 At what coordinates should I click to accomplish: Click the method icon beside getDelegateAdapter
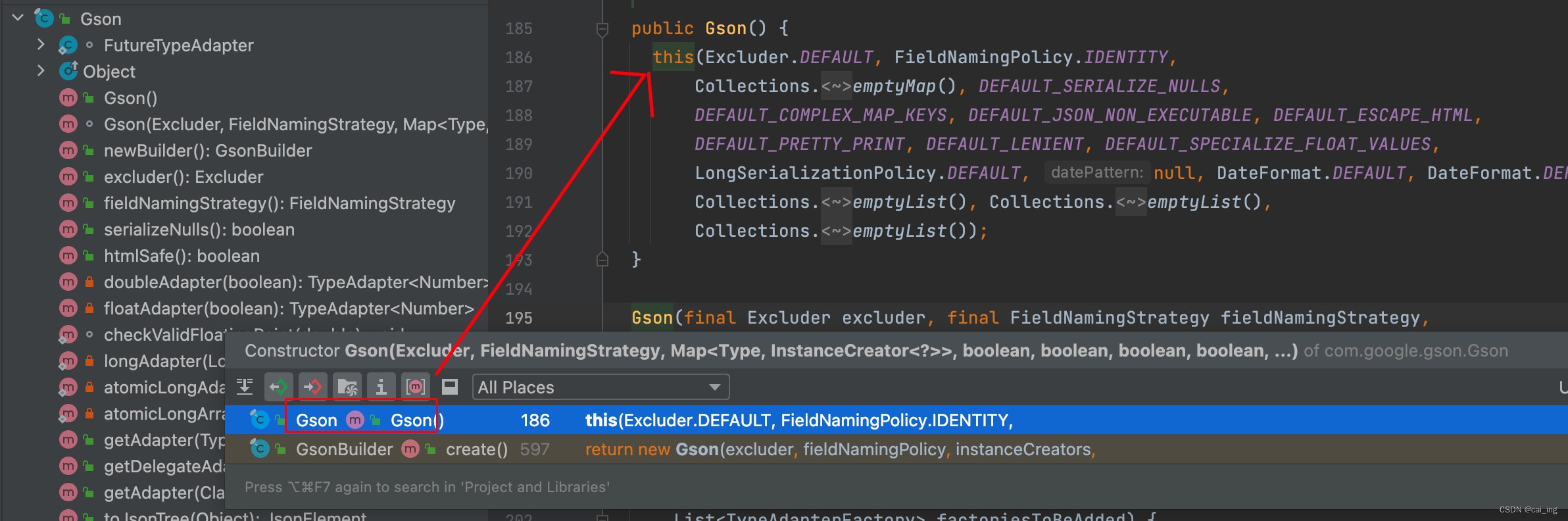pyautogui.click(x=68, y=466)
